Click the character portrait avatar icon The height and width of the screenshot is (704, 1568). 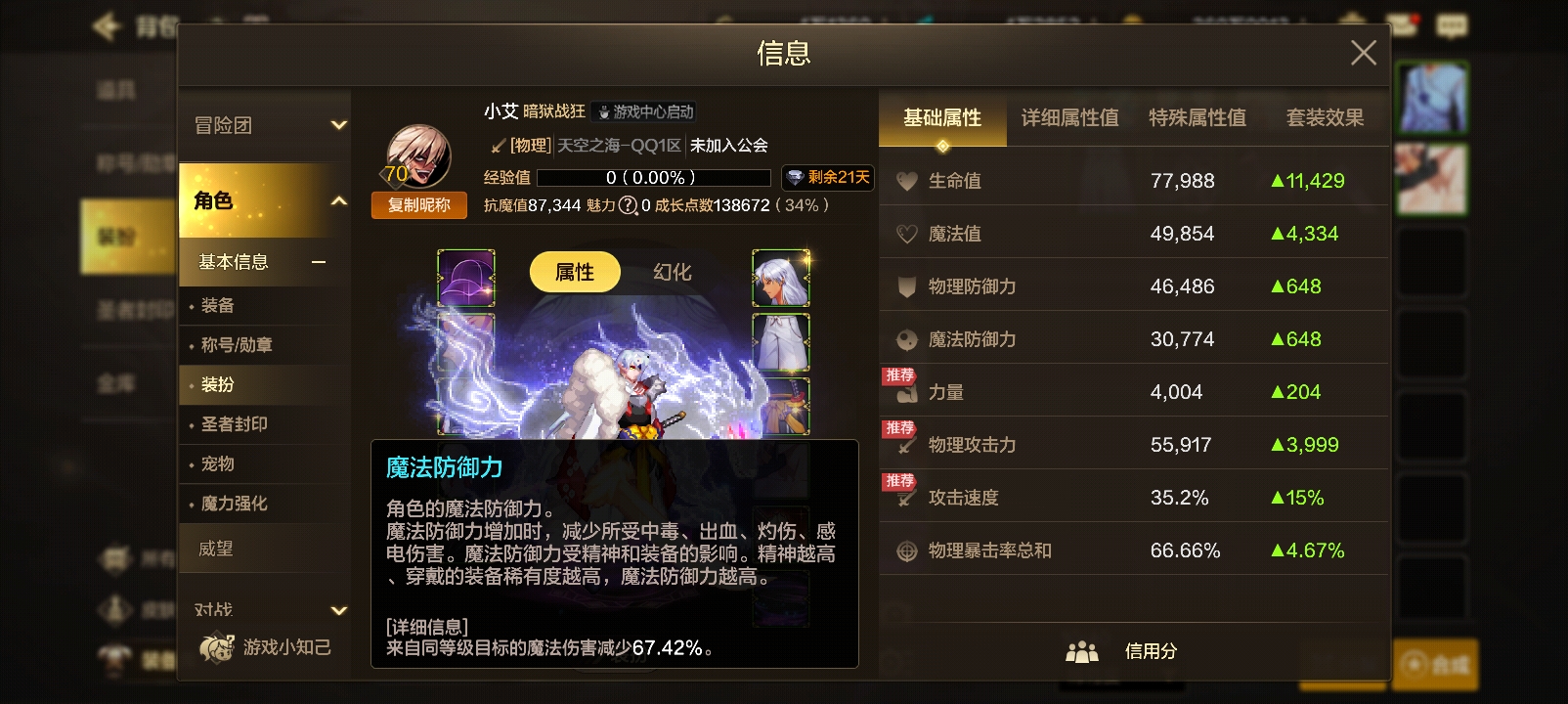point(418,154)
